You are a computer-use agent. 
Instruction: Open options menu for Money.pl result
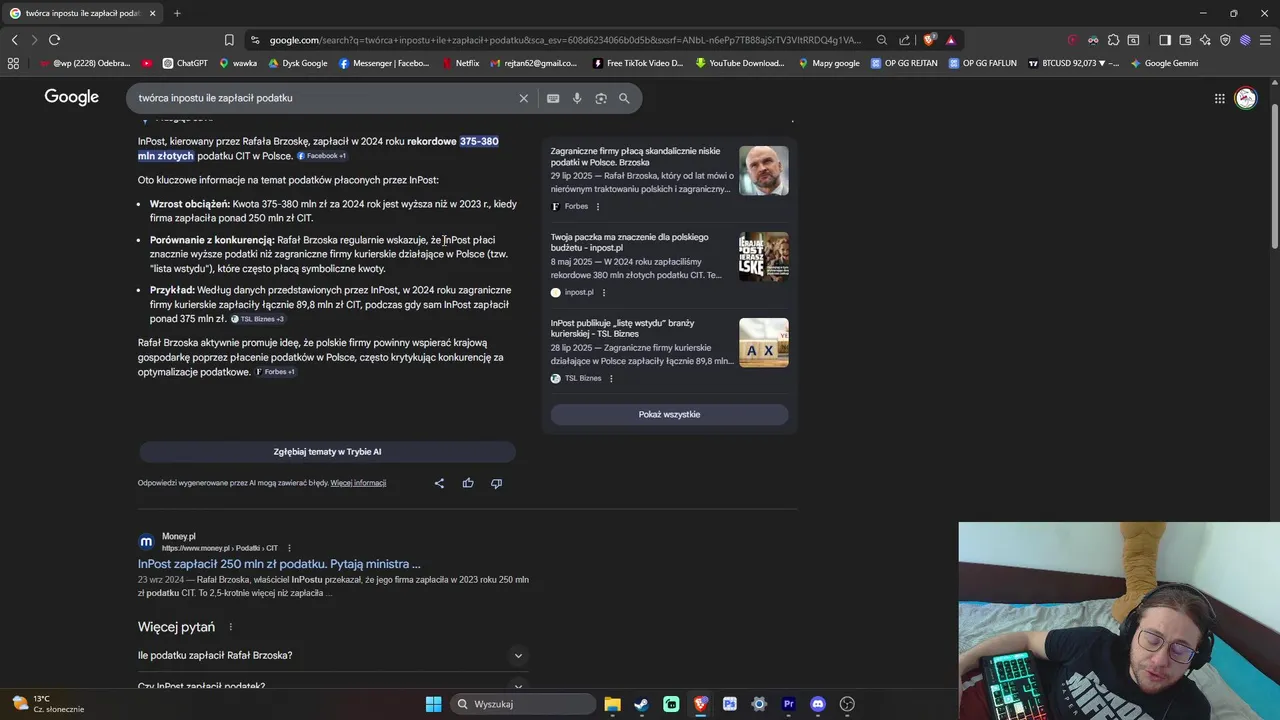pos(289,548)
